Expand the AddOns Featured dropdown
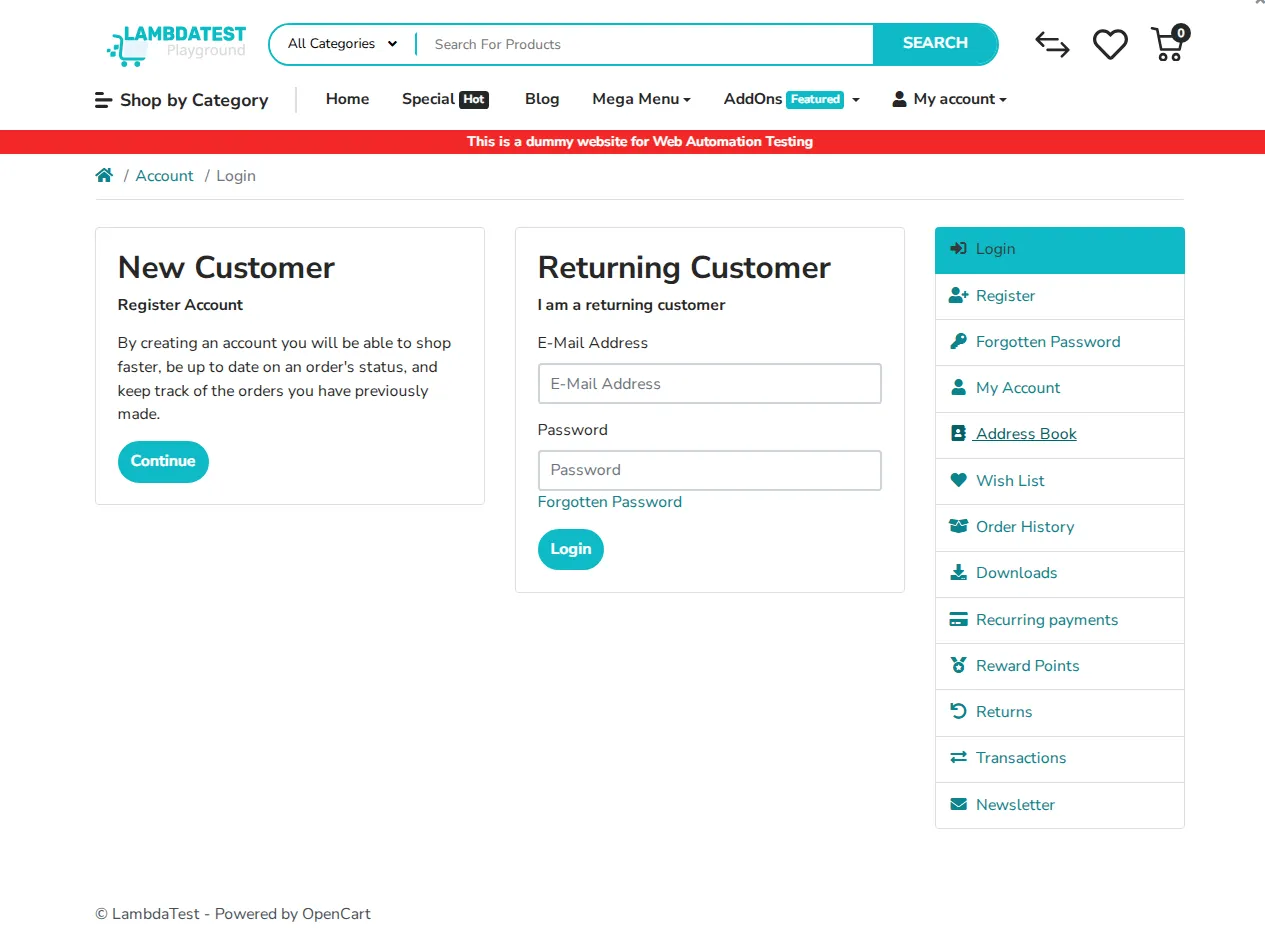This screenshot has height=943, width=1265. coord(792,99)
